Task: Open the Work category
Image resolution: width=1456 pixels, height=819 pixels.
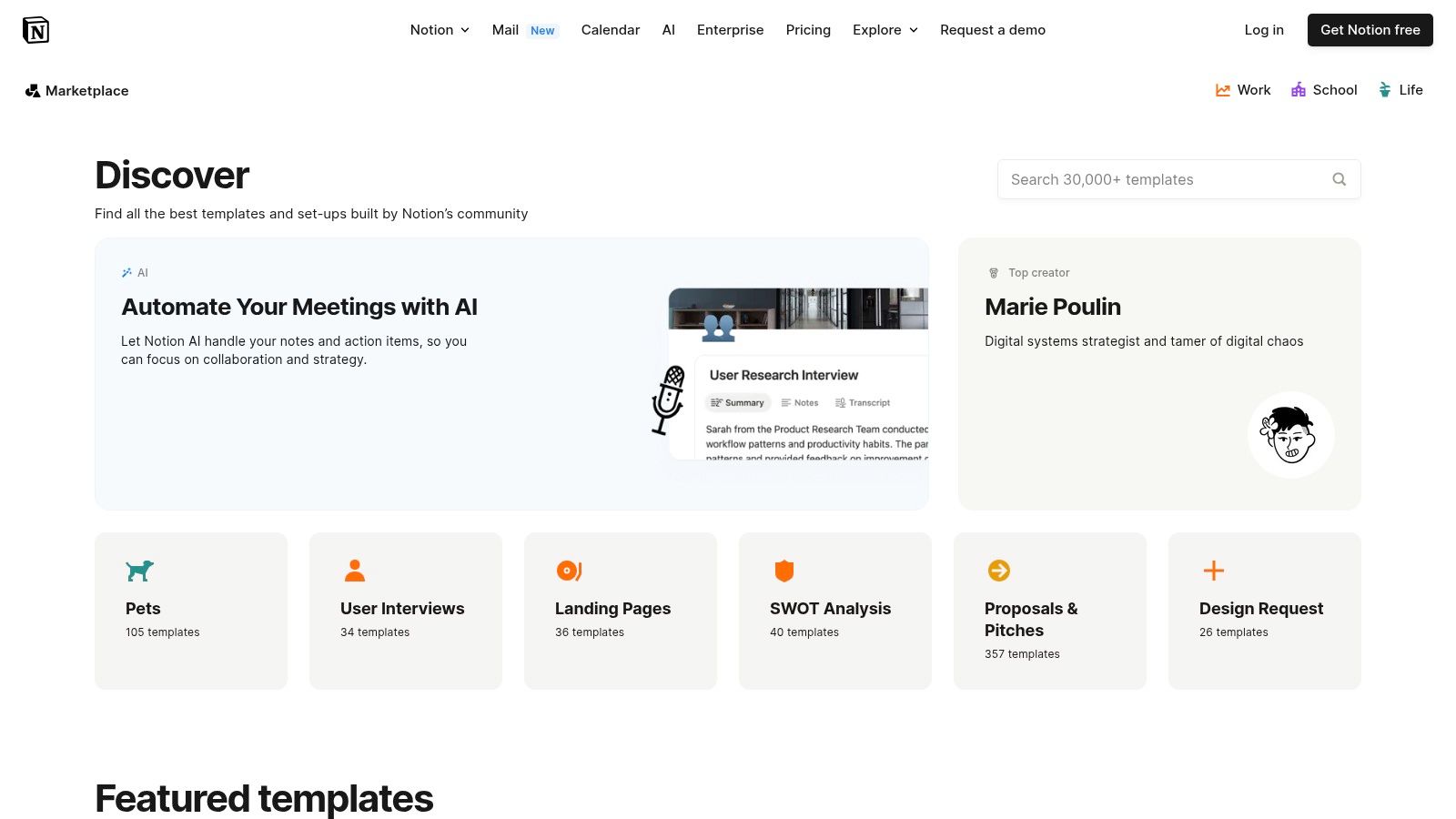Action: click(1243, 90)
